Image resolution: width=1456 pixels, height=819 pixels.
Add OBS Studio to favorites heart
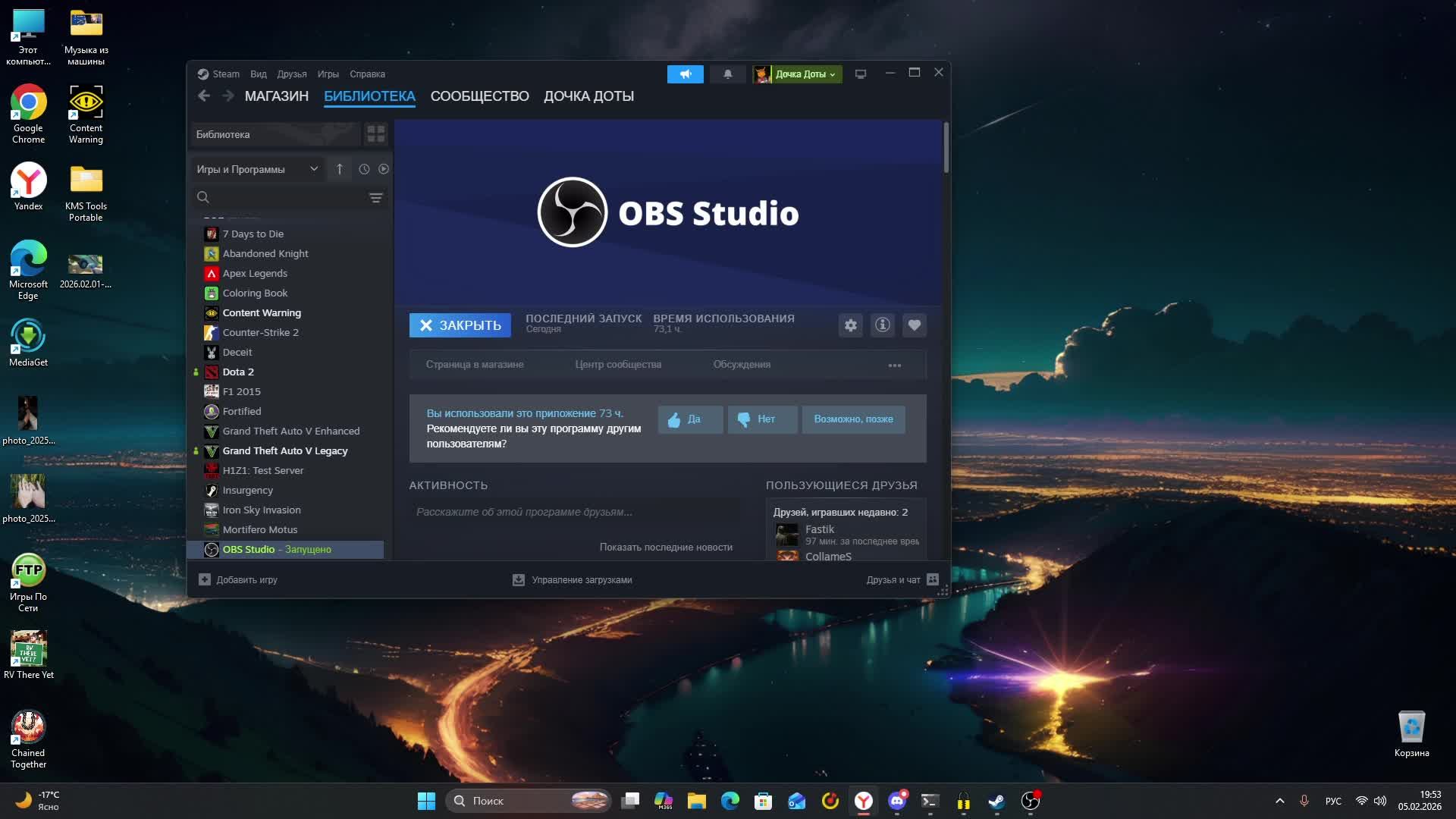point(914,325)
